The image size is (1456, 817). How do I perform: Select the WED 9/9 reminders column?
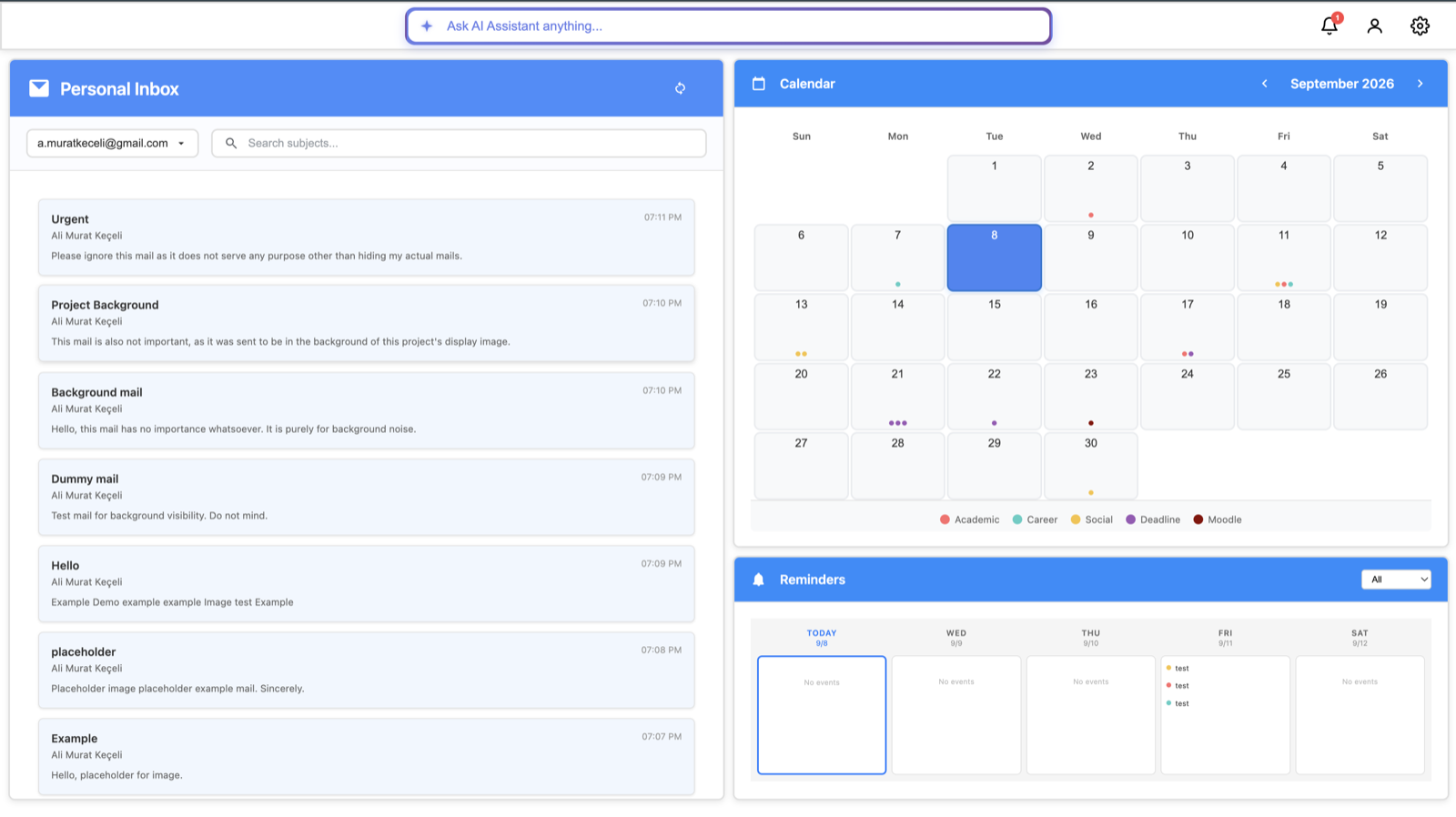click(956, 715)
